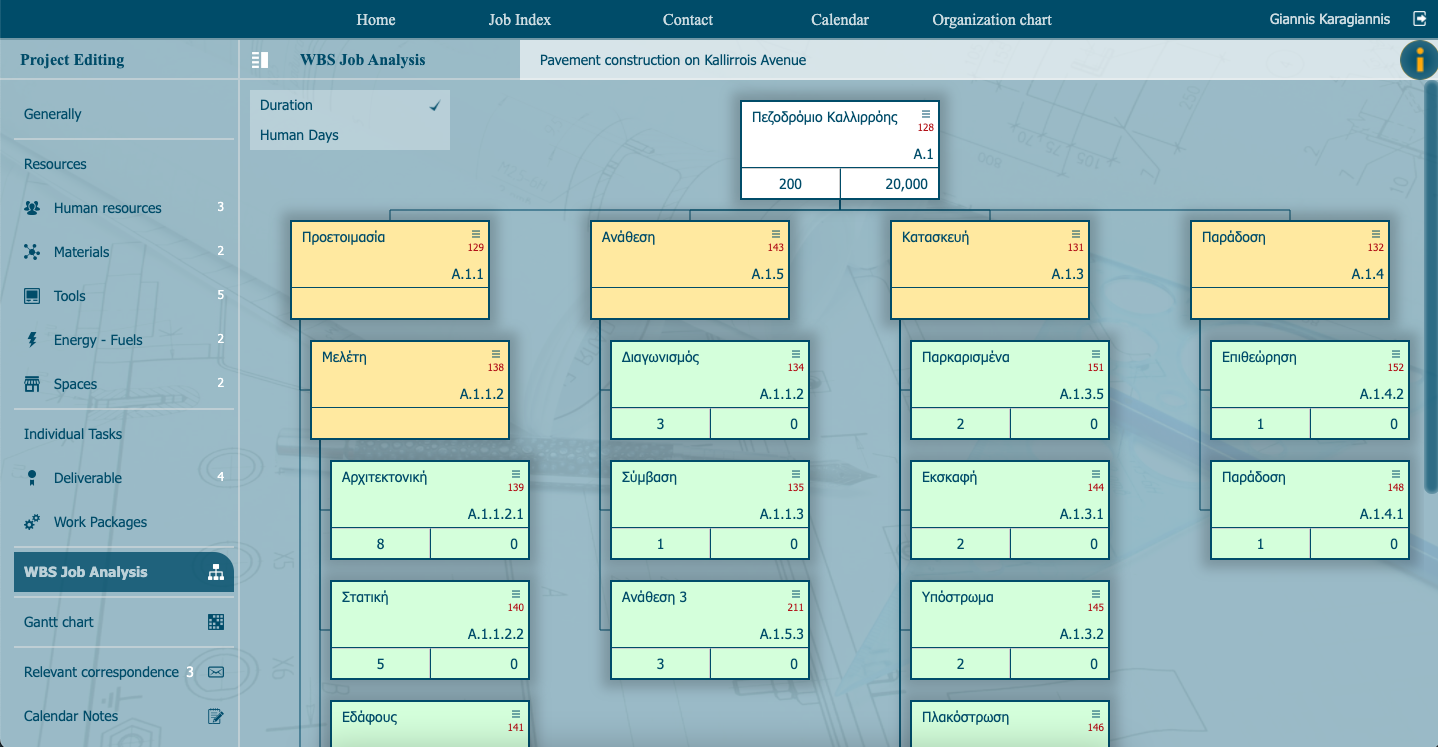Click the A.1.5.3 code on Ανάθεση 3
Viewport: 1438px width, 747px height.
[782, 634]
